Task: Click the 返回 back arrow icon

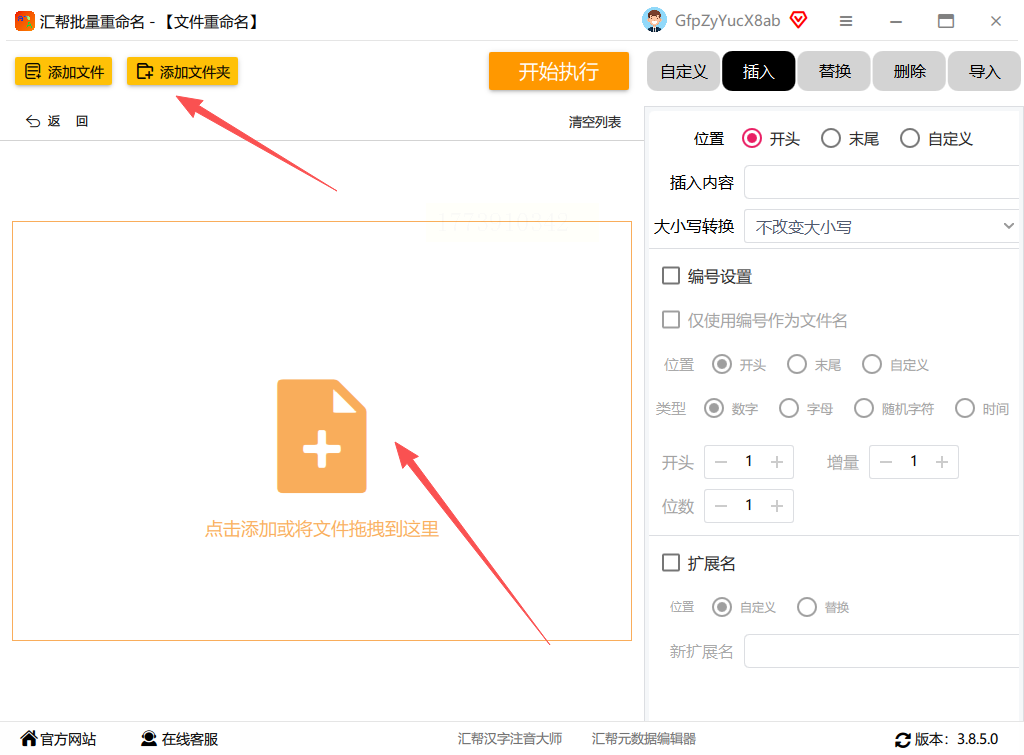Action: tap(33, 121)
